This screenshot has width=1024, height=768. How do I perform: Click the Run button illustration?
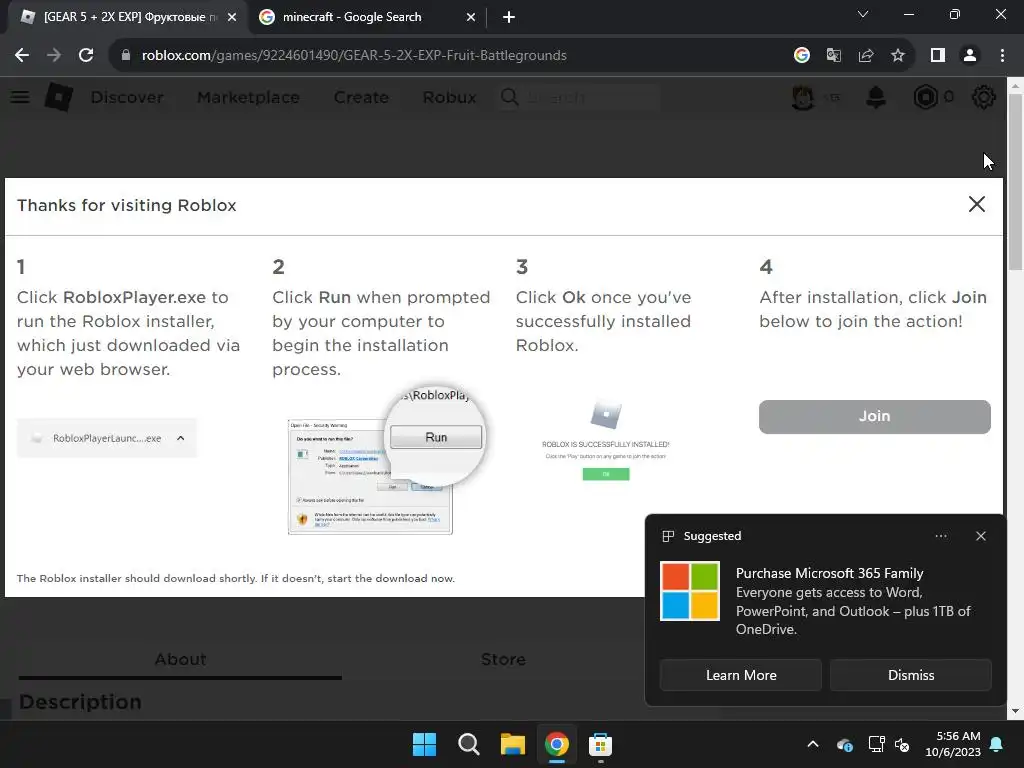pos(436,437)
